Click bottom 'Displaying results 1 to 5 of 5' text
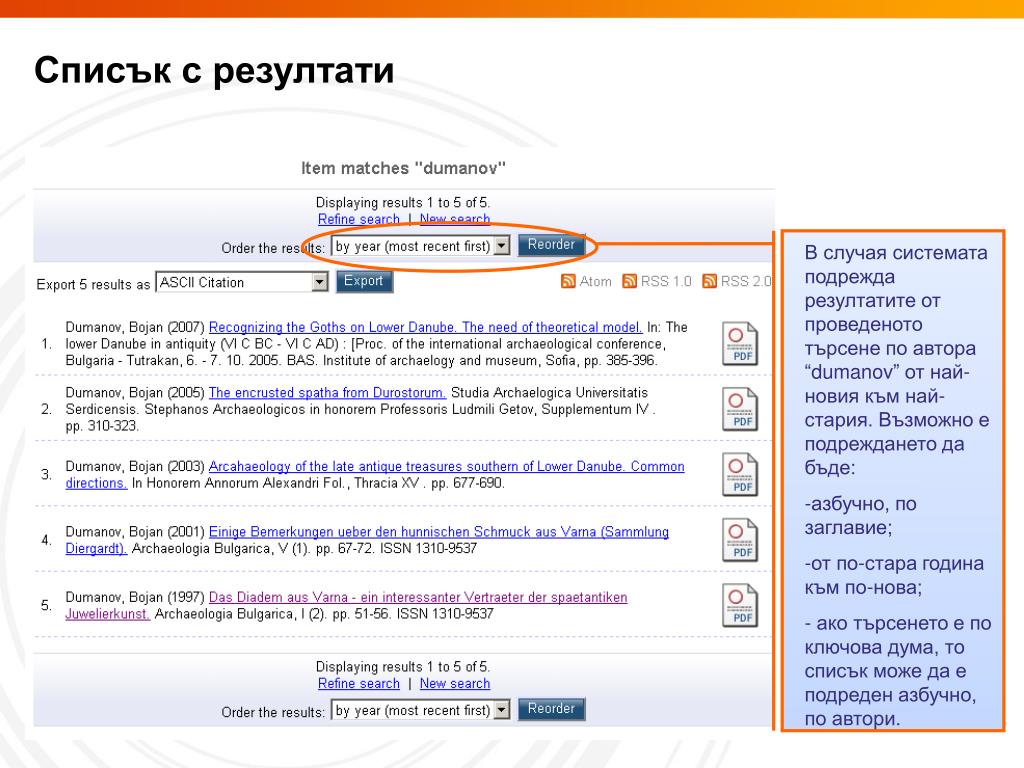 coord(403,667)
